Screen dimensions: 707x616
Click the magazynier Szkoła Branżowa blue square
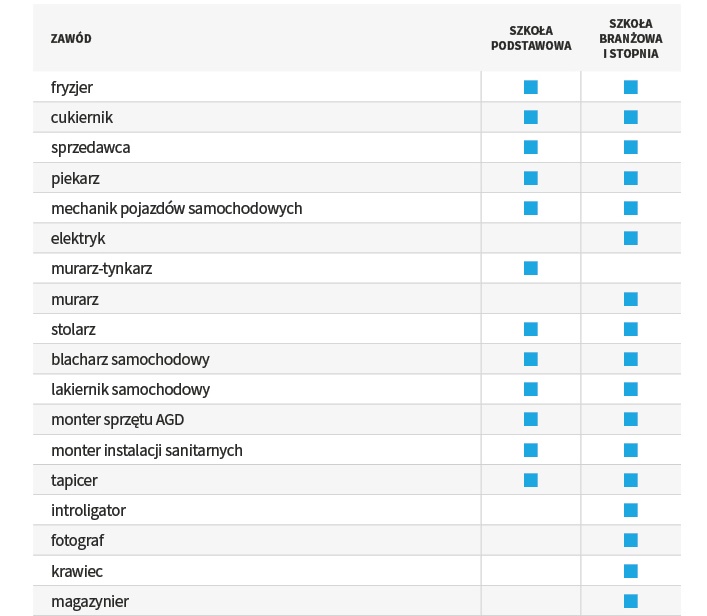631,601
